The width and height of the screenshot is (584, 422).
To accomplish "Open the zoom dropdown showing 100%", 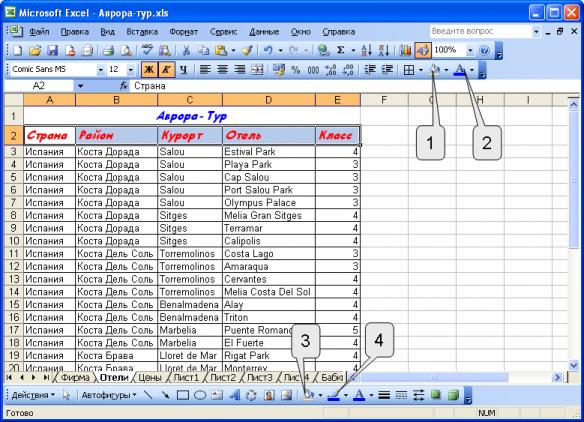I will (x=470, y=50).
